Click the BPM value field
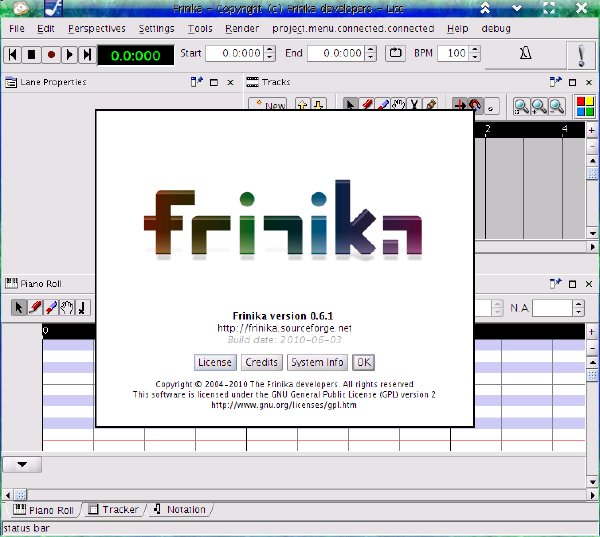 (453, 53)
